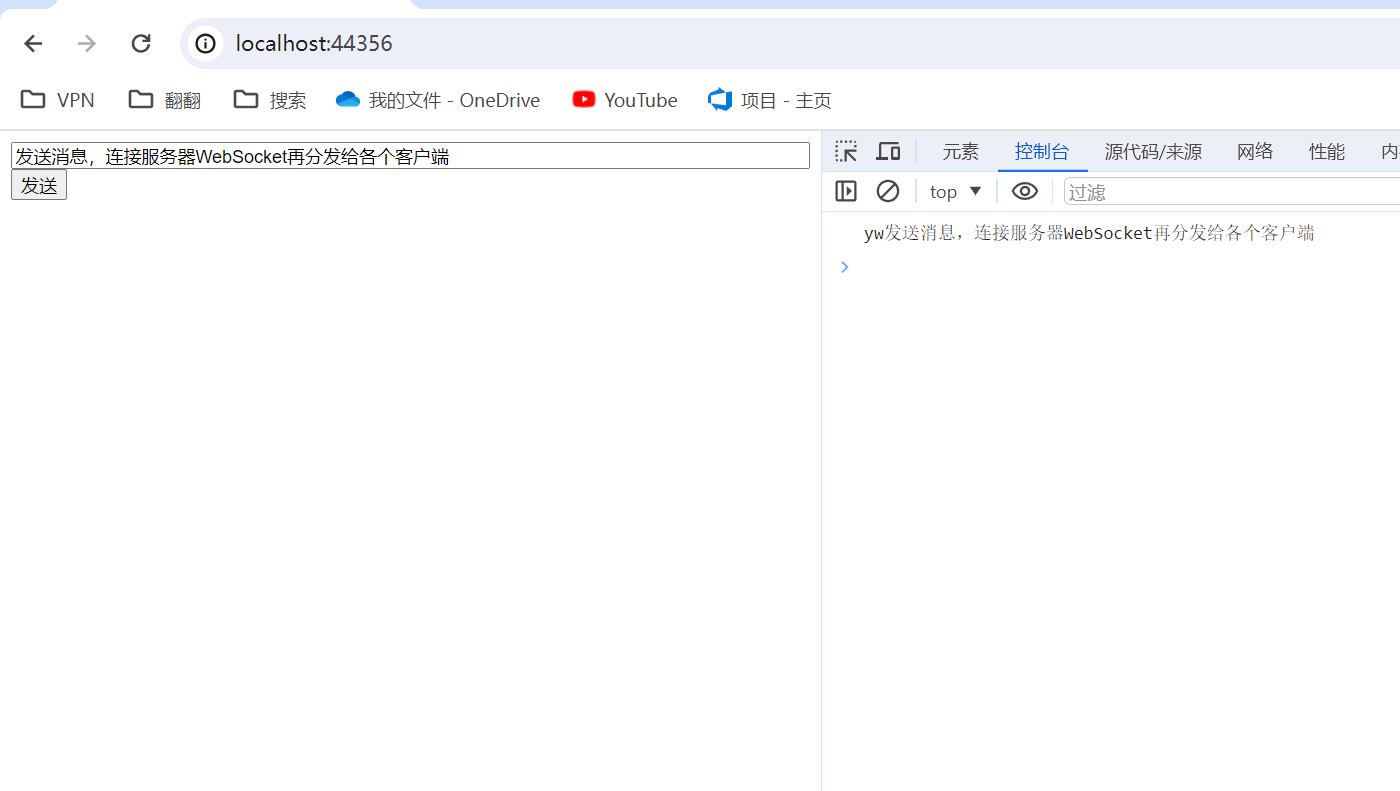Viewport: 1400px width, 791px height.
Task: Activate the DevTools inspect element picker
Action: click(x=846, y=152)
